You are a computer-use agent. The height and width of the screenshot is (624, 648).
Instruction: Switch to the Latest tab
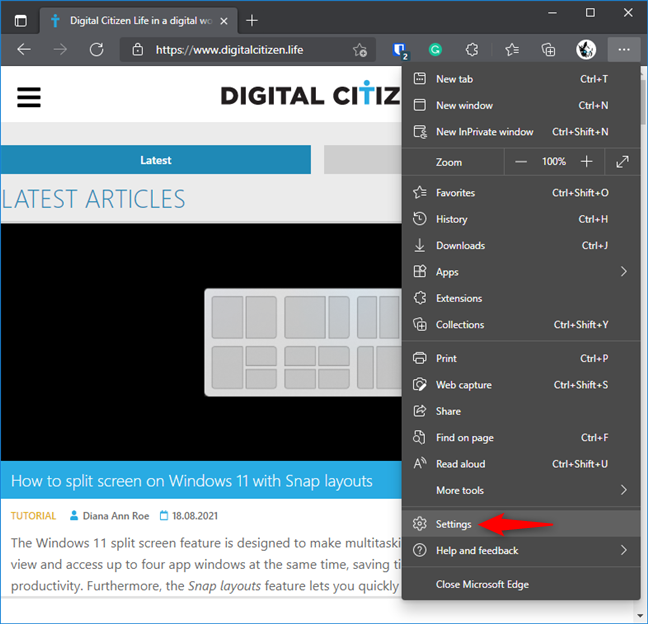pyautogui.click(x=156, y=160)
